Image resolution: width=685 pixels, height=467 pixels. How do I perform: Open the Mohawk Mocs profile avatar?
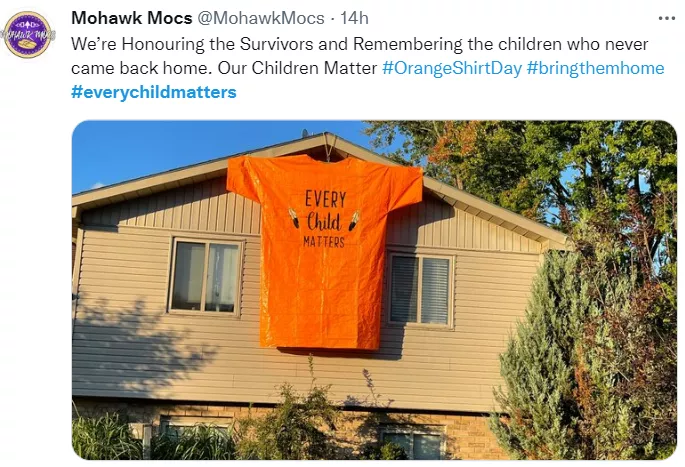point(28,34)
